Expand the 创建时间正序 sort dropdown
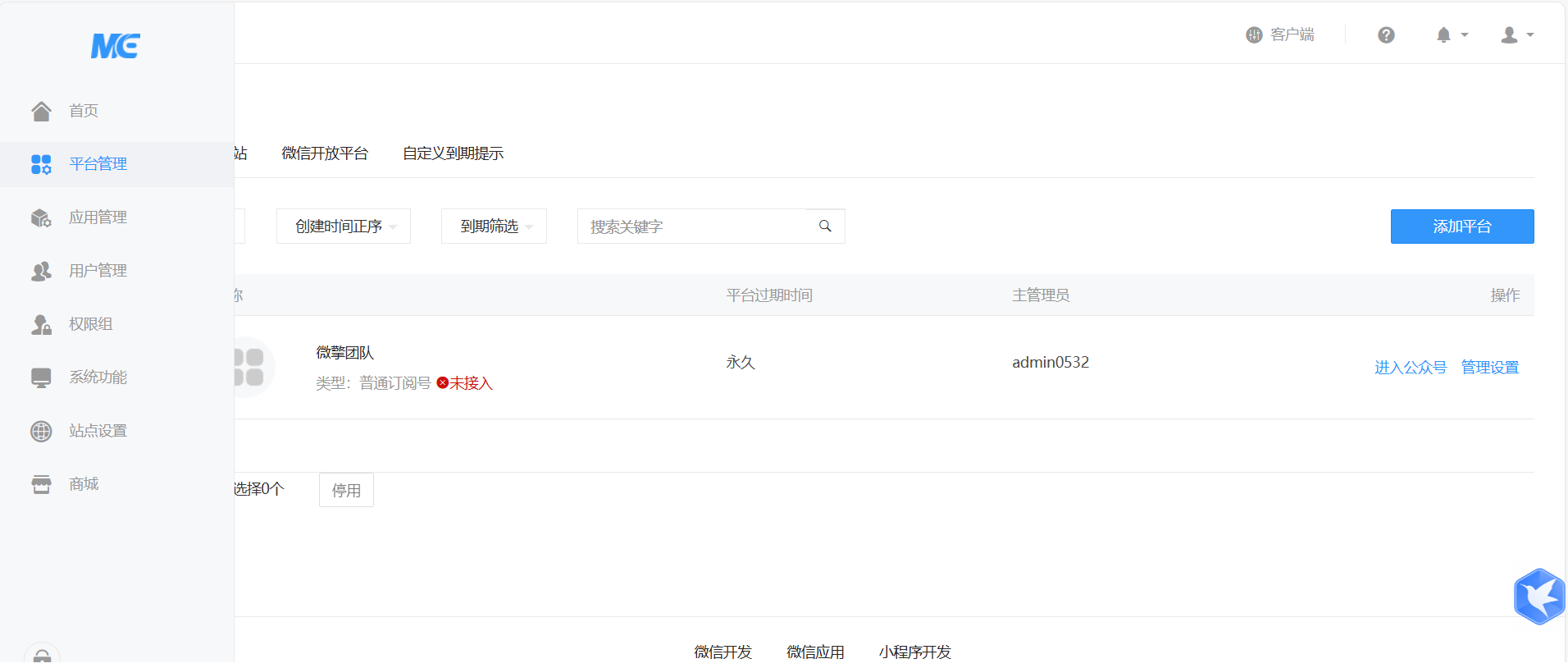Viewport: 1568px width, 668px height. [344, 226]
